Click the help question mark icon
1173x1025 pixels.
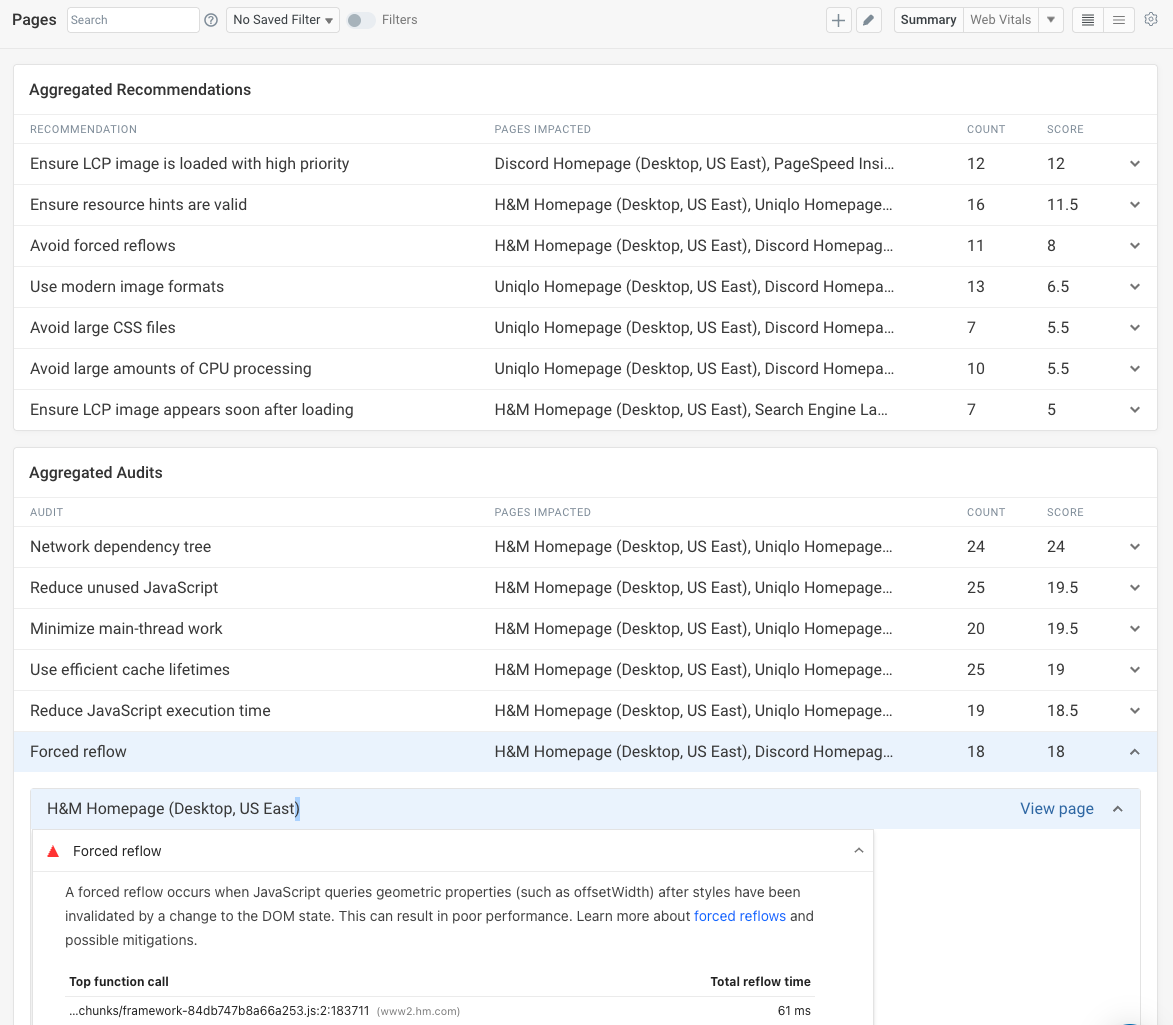point(211,20)
